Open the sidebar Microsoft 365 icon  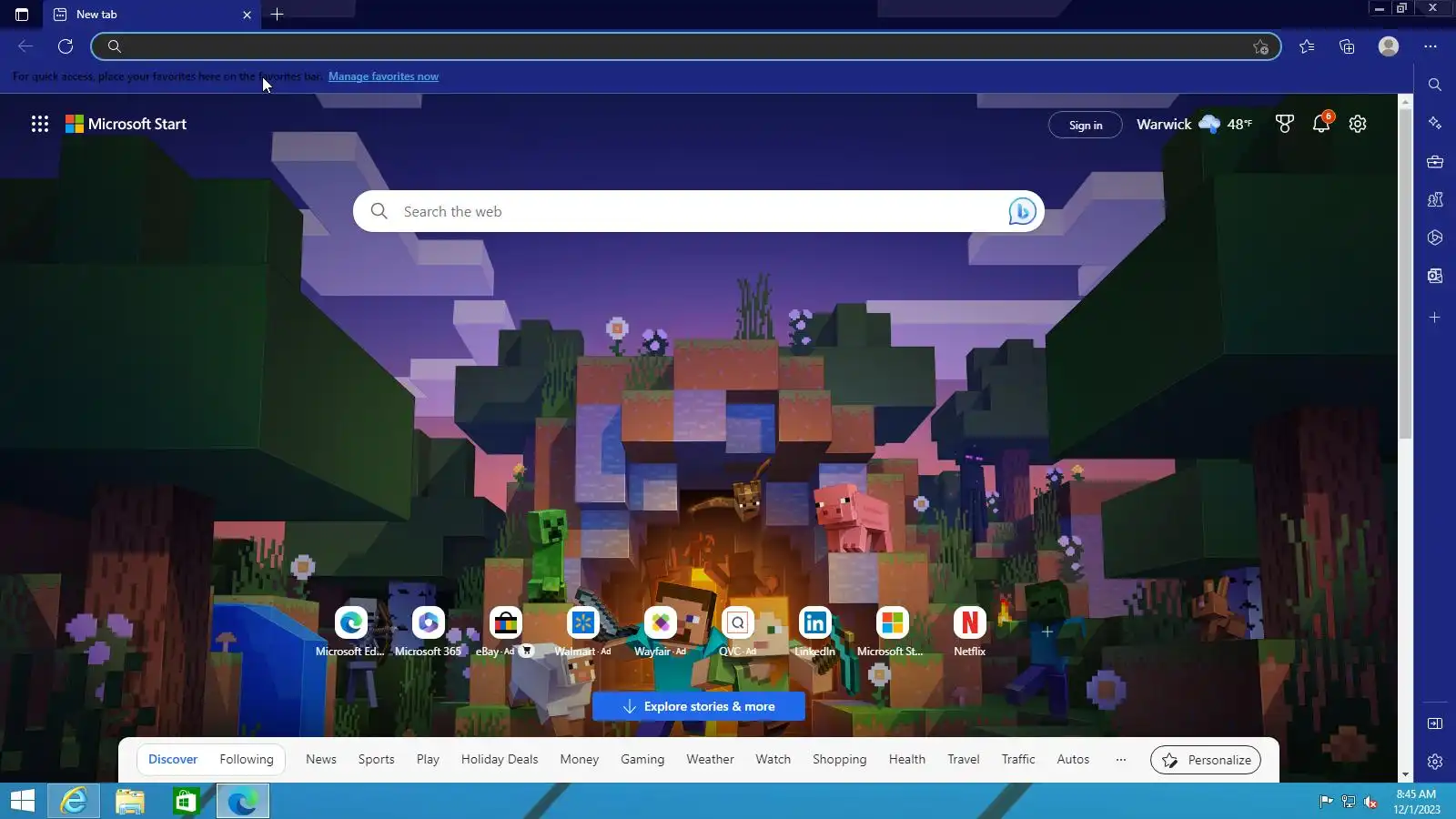pyautogui.click(x=1435, y=238)
